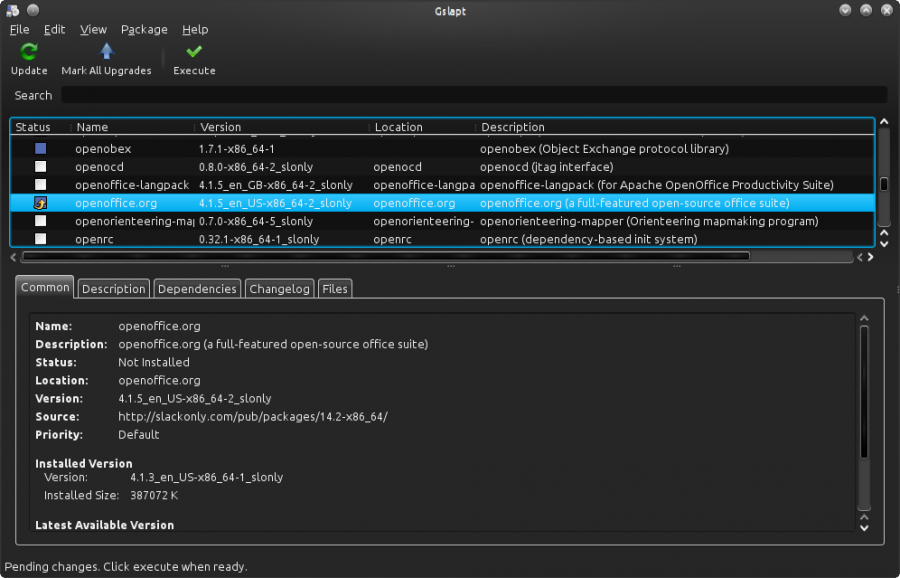Switch to the Dependencies tab
The image size is (900, 578).
tap(197, 289)
